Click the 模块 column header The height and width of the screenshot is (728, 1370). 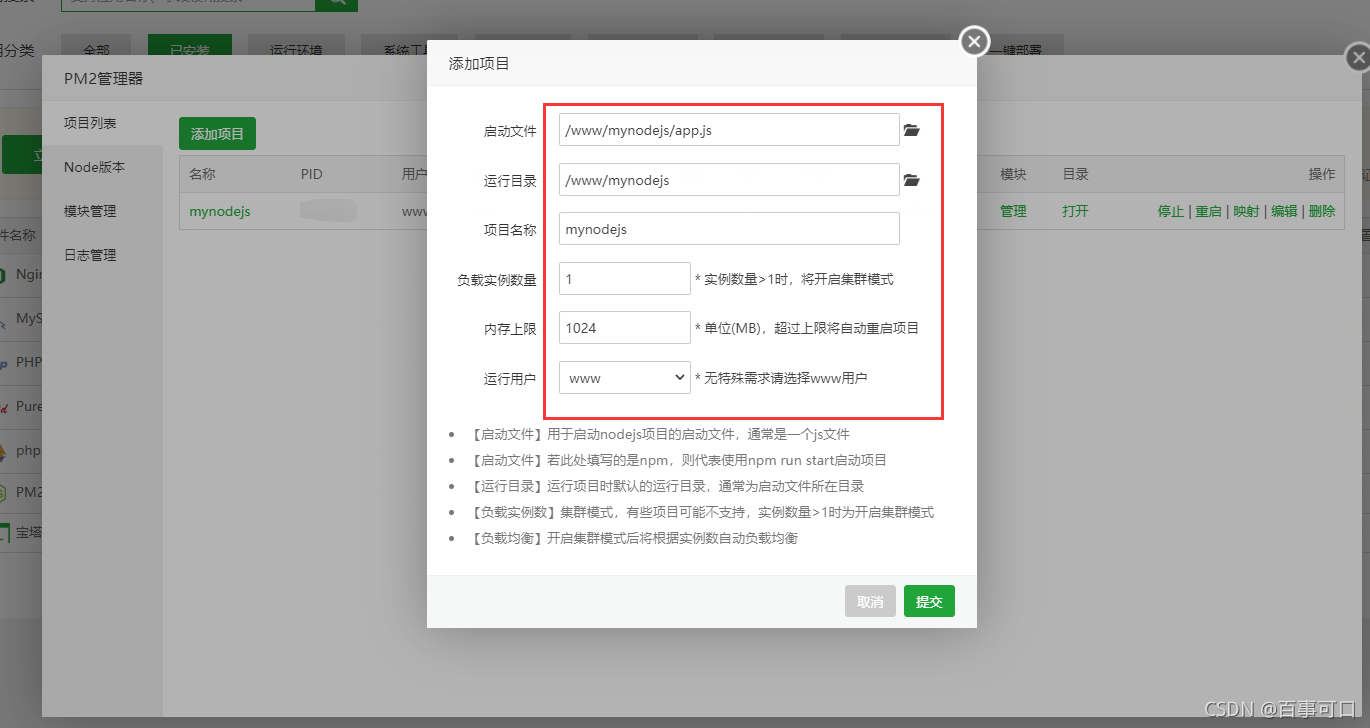point(1013,174)
